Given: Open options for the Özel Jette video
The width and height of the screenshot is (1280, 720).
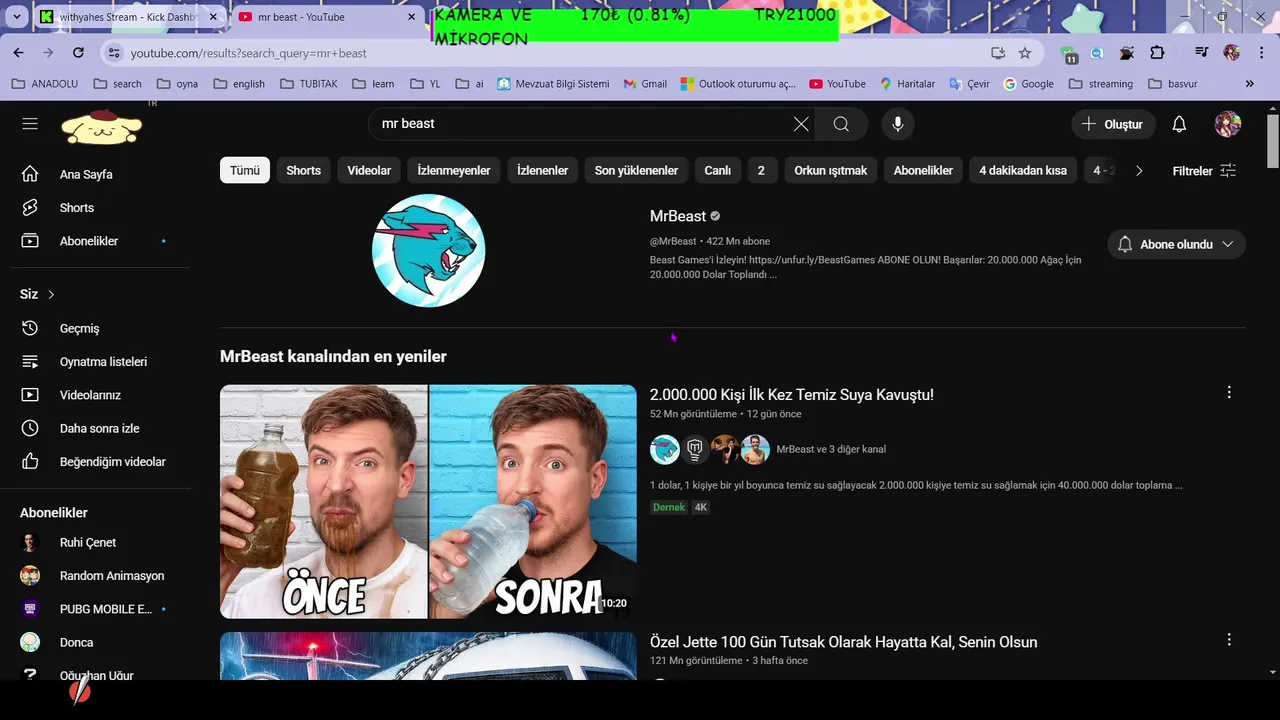Looking at the screenshot, I should 1229,640.
